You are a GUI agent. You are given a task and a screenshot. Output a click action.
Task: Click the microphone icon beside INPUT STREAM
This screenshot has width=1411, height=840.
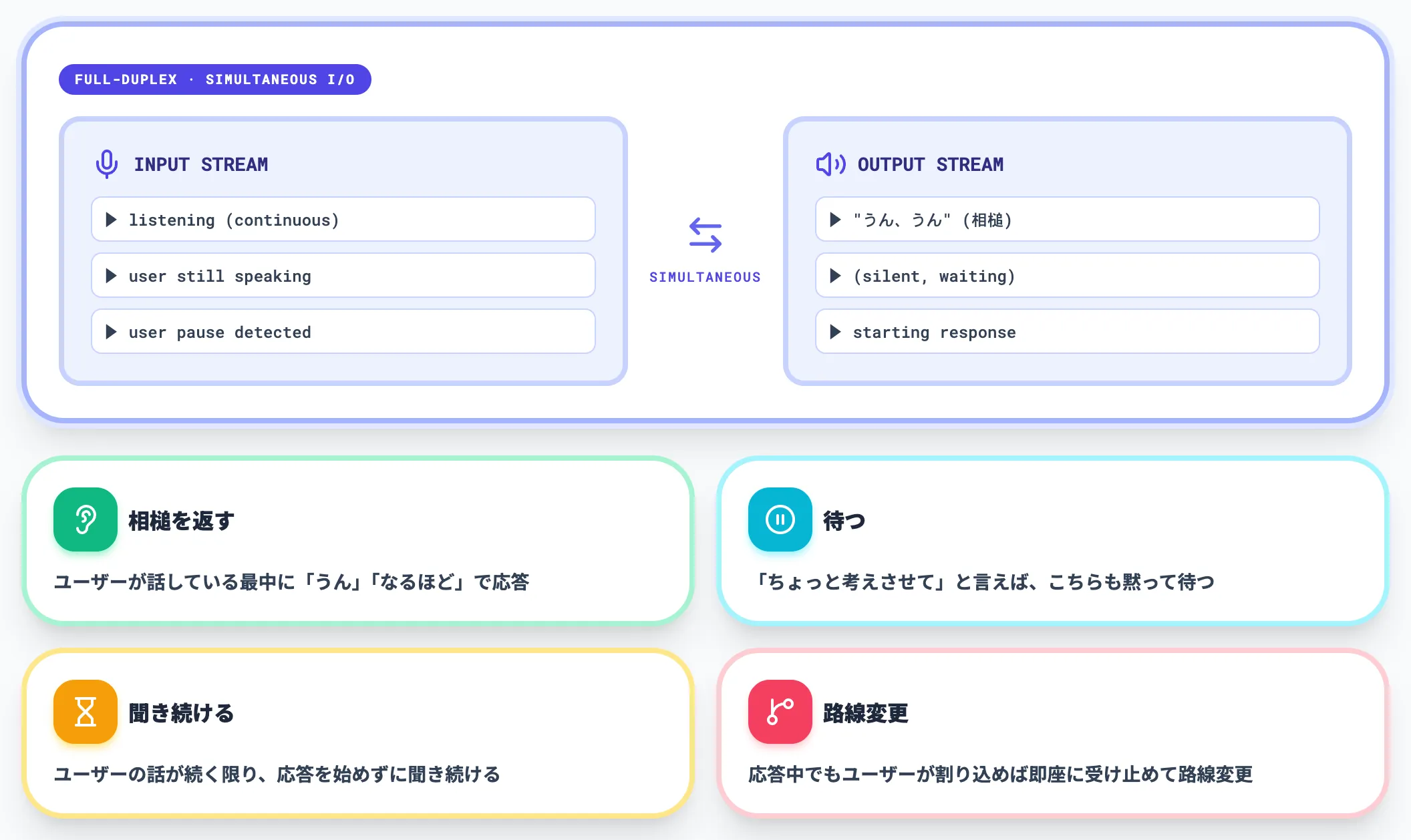(x=107, y=164)
